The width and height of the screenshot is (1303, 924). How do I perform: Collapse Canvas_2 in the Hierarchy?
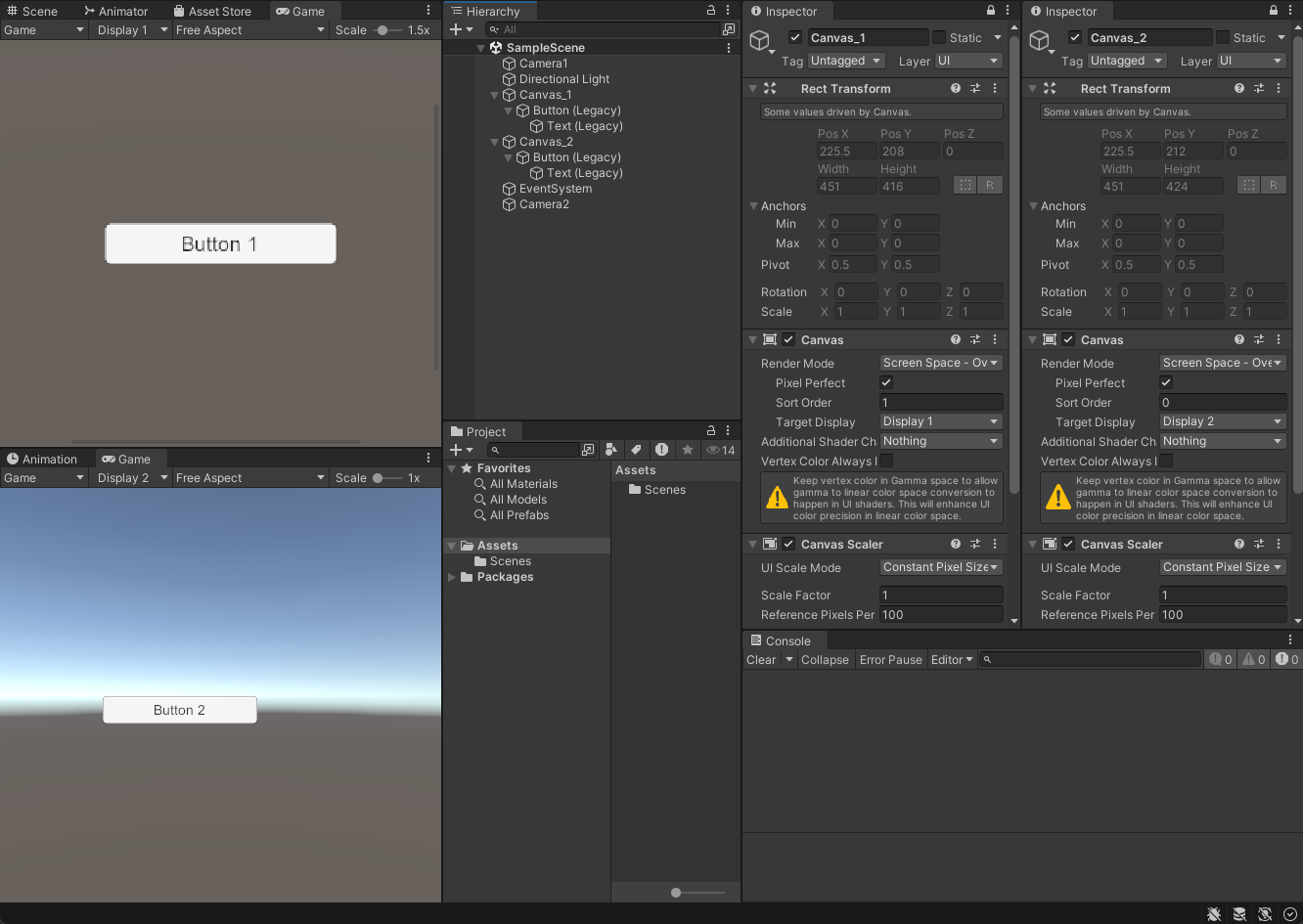click(x=495, y=142)
